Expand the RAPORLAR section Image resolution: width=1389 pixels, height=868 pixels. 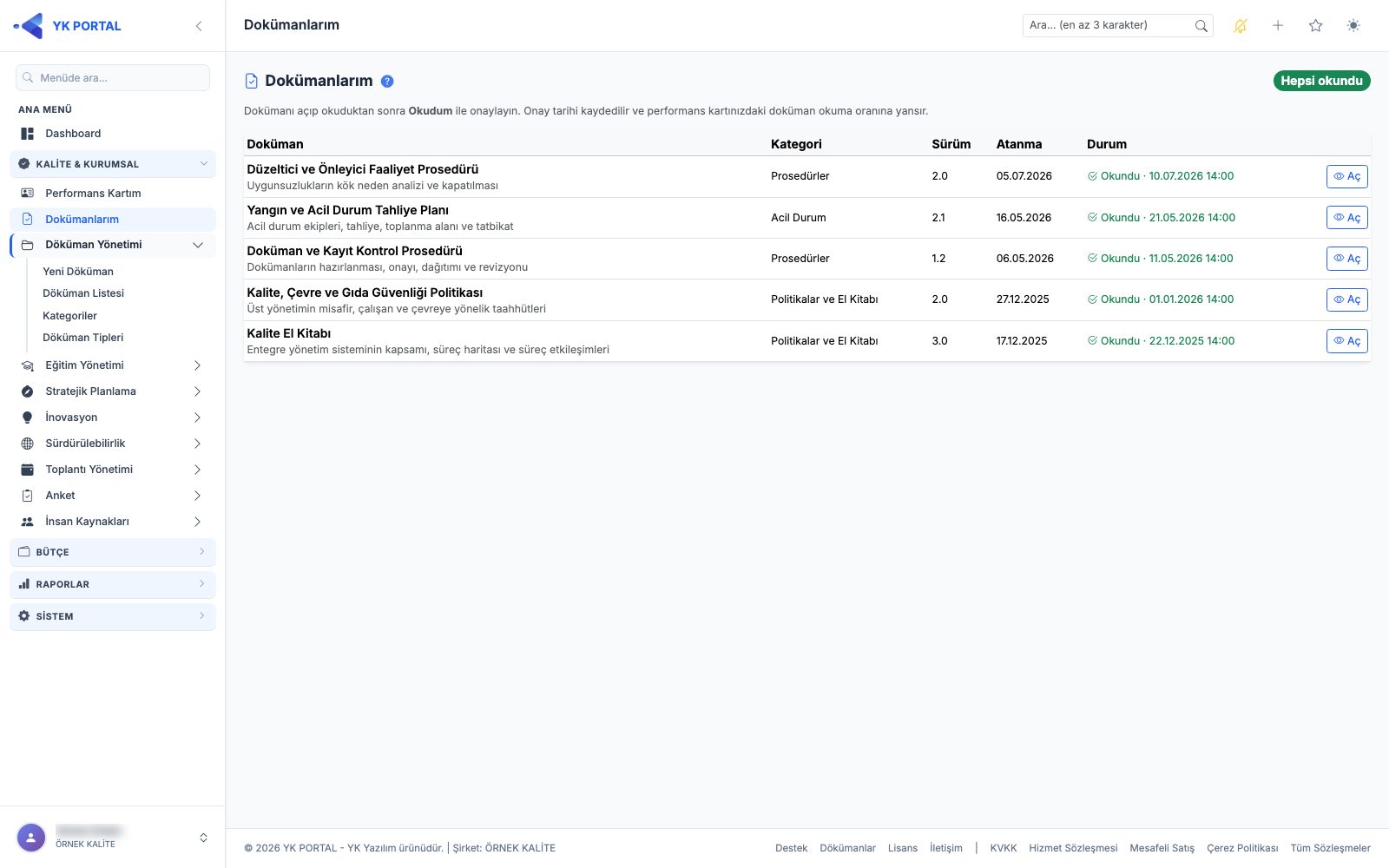pos(113,584)
